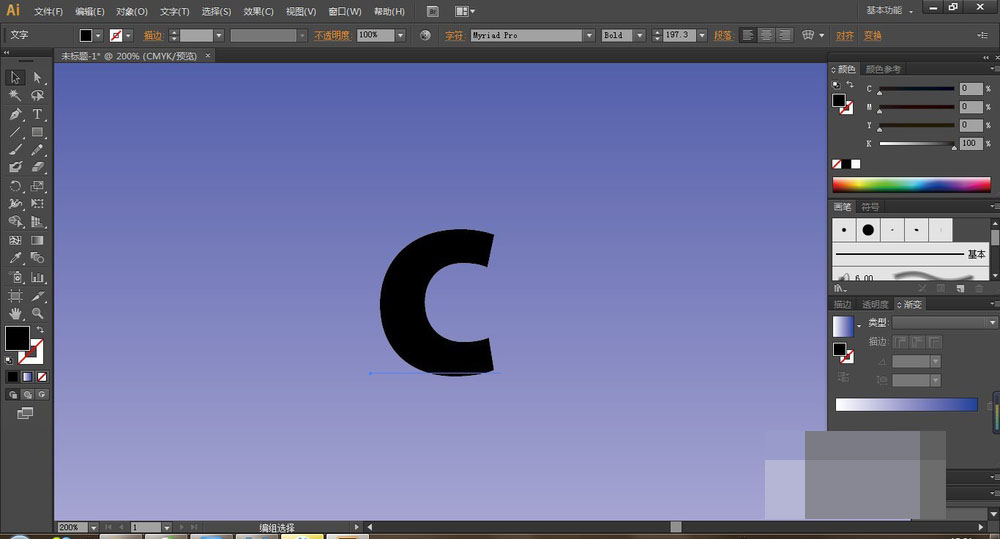Select the Column Graph tool
This screenshot has width=1000, height=539.
37,277
